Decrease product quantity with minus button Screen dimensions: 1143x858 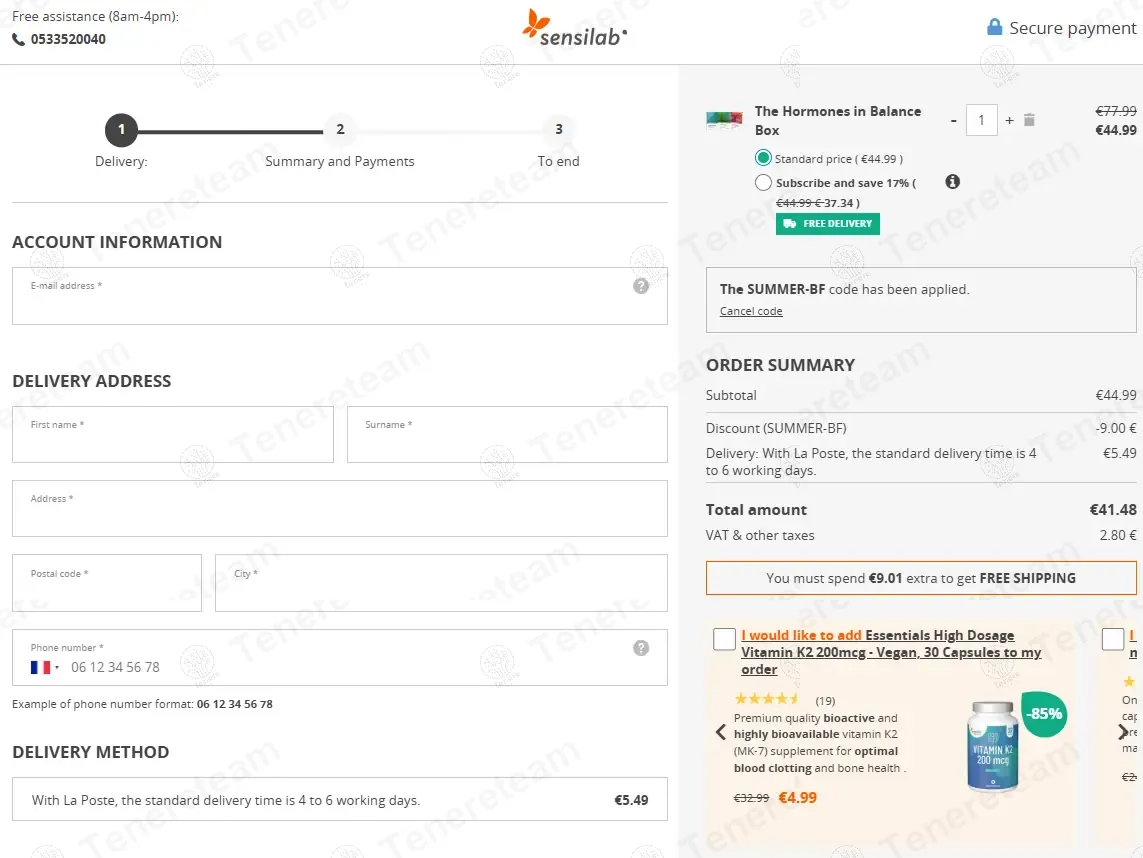click(953, 120)
